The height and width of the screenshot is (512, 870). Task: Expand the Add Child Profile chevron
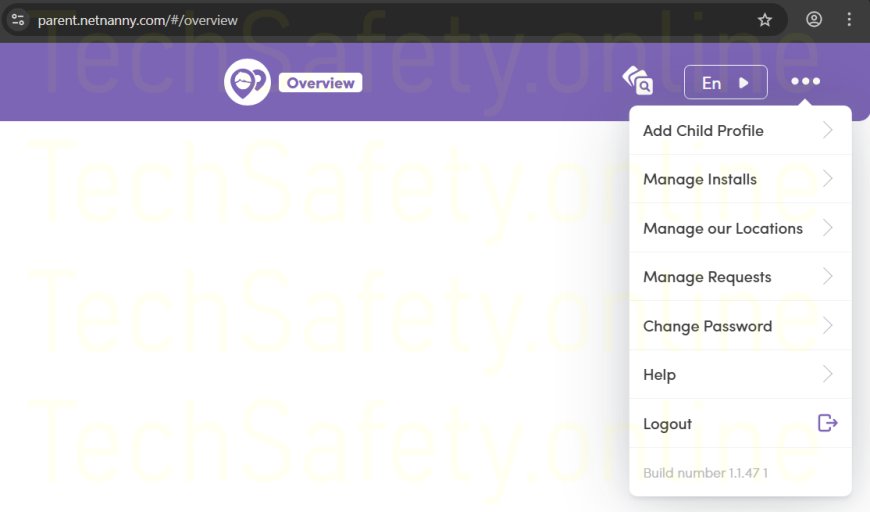pyautogui.click(x=827, y=130)
